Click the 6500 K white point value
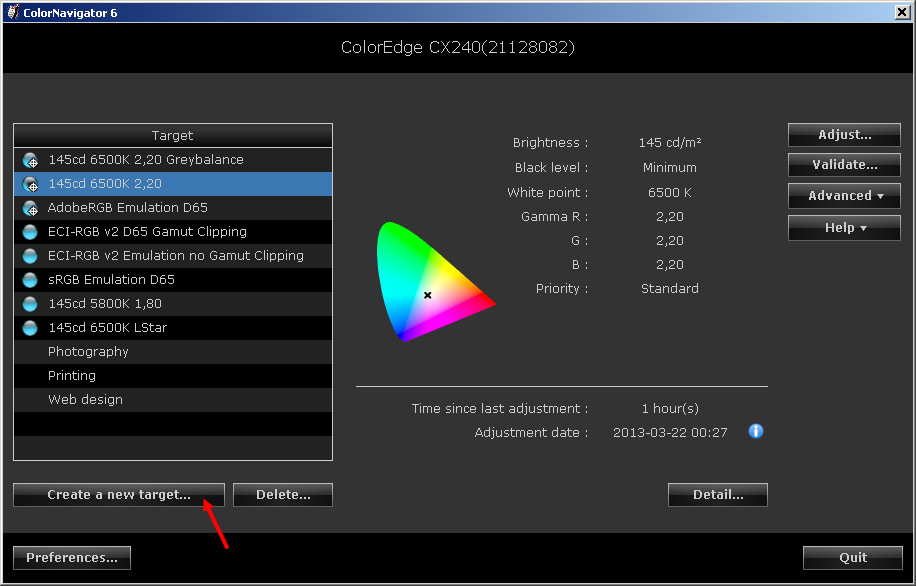The image size is (916, 586). [669, 192]
